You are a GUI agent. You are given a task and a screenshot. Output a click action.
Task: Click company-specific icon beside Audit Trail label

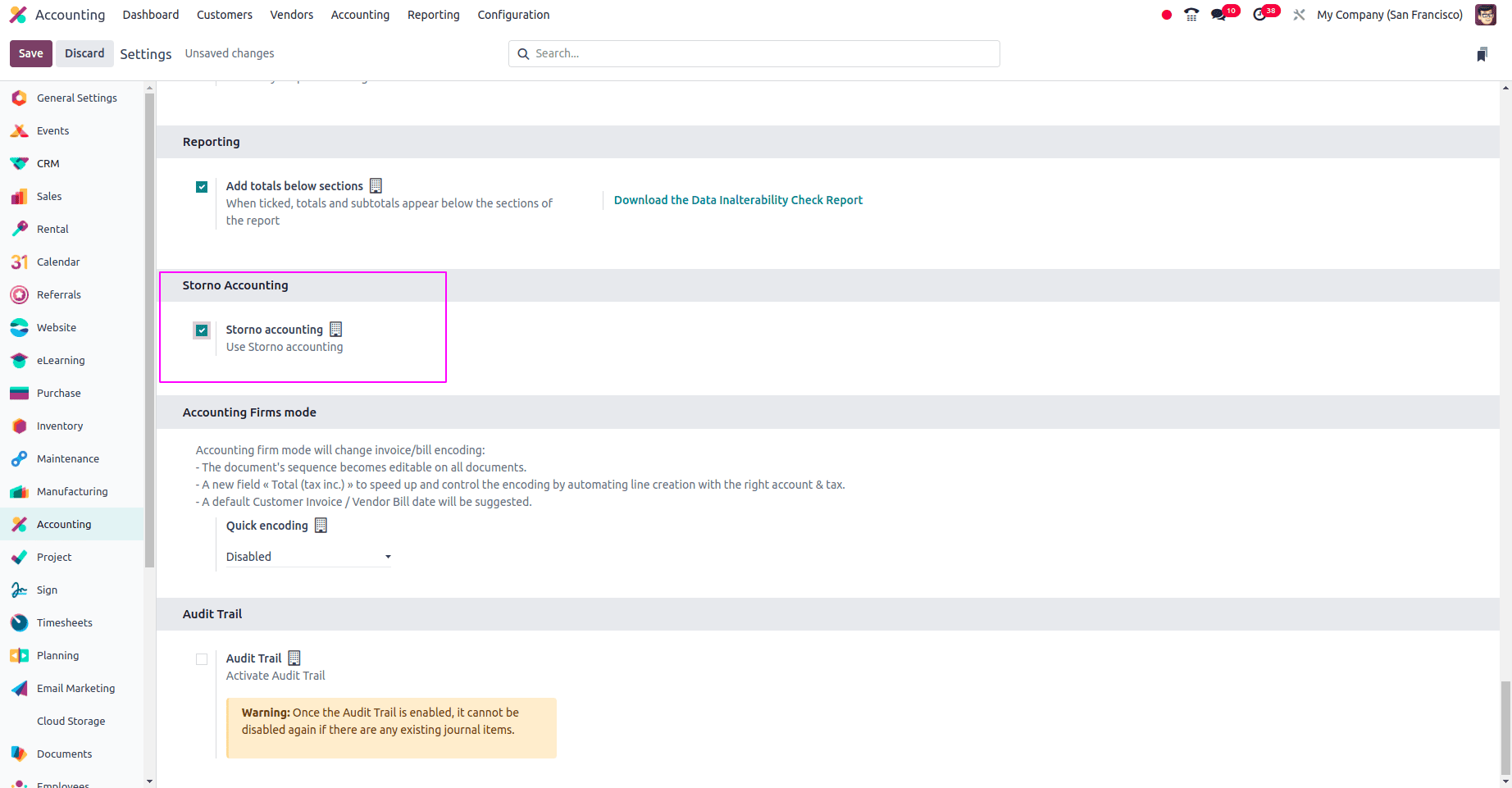(294, 658)
